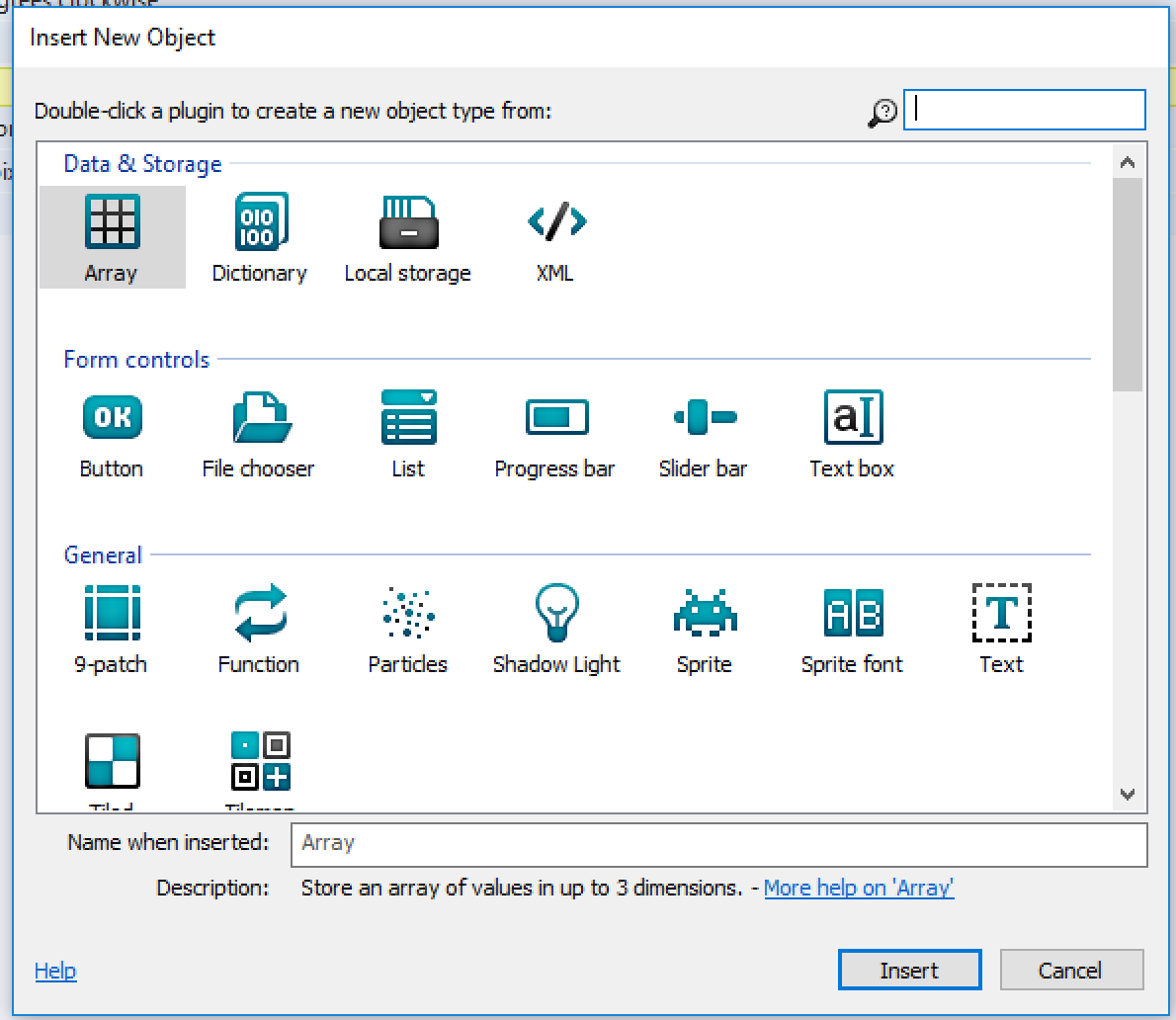Click the Name when inserted field
The width and height of the screenshot is (1176, 1020).
pyautogui.click(x=718, y=844)
